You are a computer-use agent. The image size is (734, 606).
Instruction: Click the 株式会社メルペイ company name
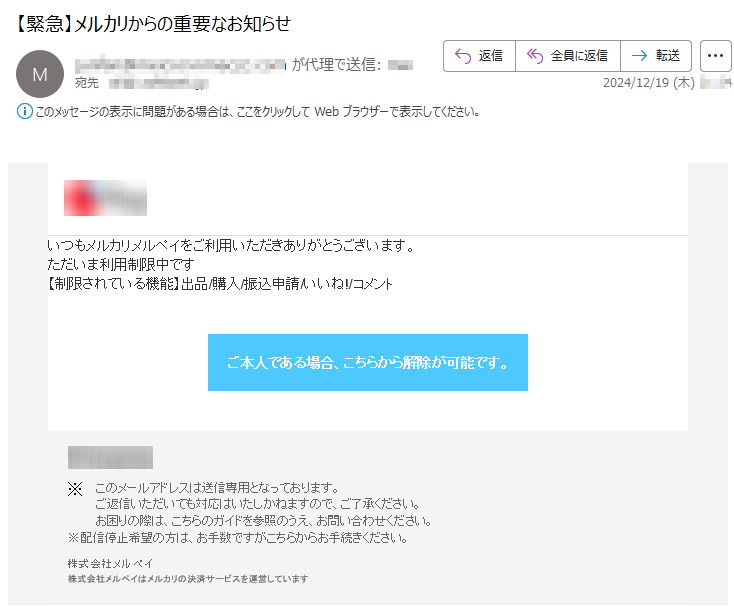pos(110,563)
